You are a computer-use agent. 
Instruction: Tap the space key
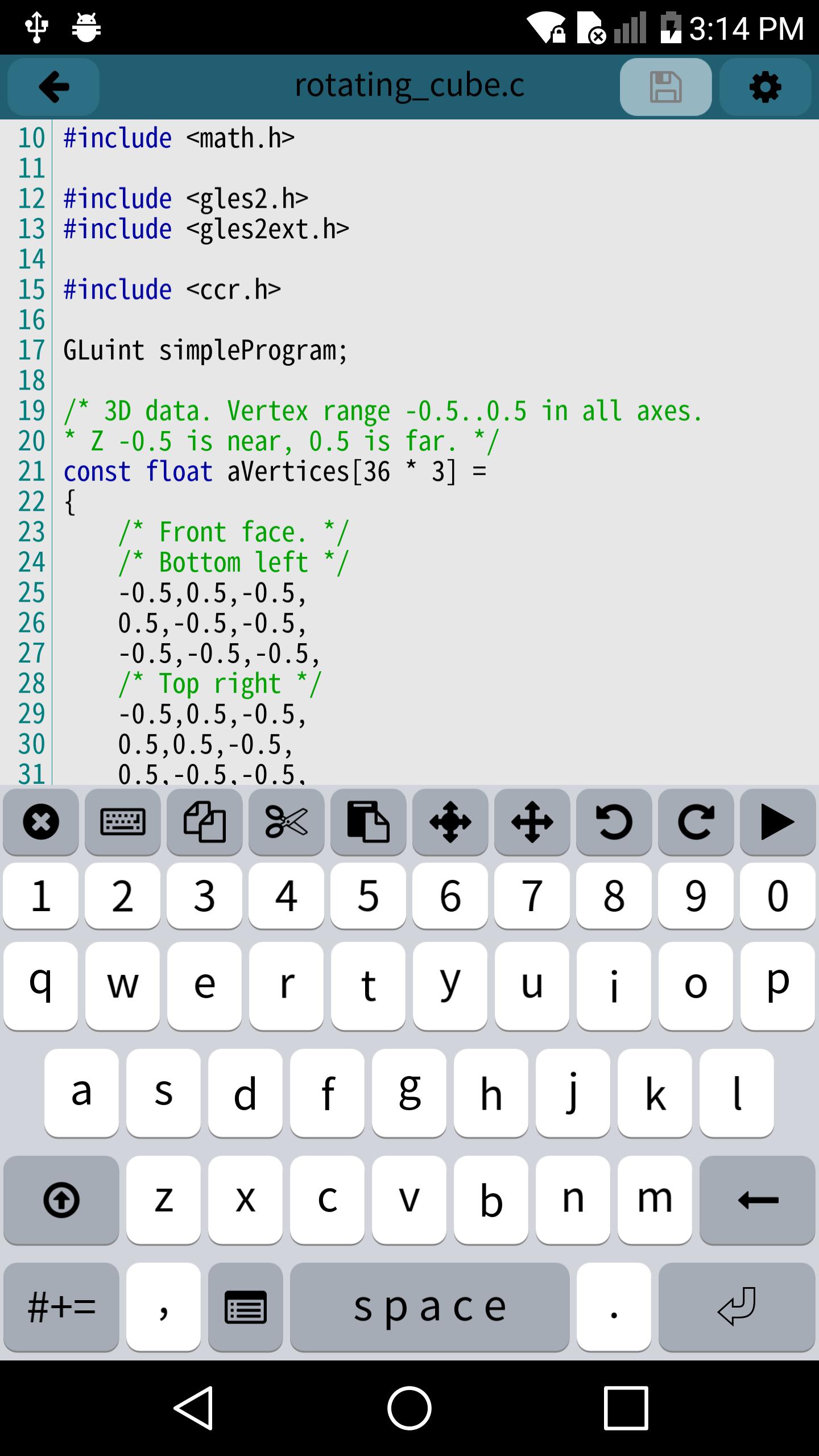pyautogui.click(x=430, y=1307)
